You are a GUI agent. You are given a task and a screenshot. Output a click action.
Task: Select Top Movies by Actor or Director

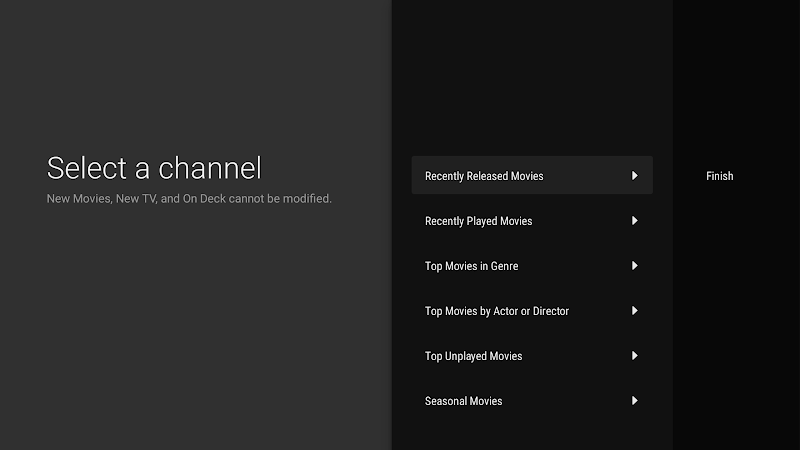coord(496,311)
